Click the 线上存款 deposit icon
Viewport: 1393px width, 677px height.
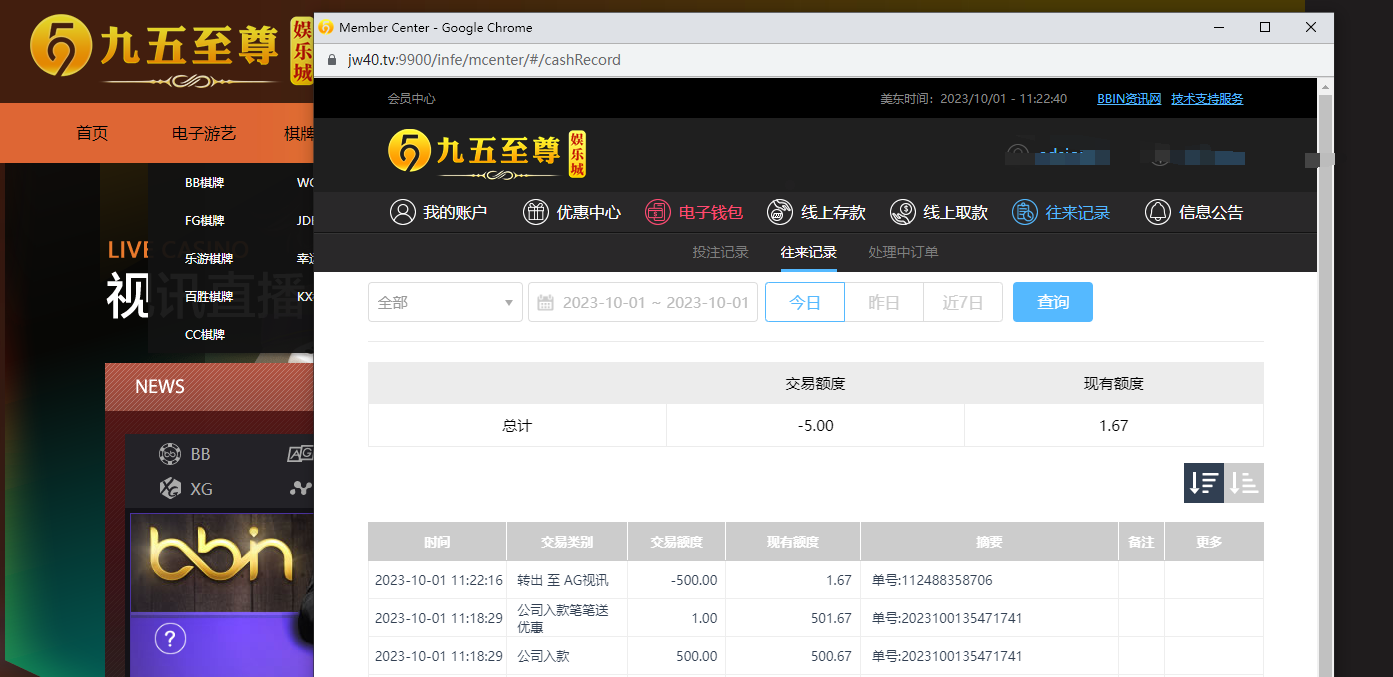point(780,212)
